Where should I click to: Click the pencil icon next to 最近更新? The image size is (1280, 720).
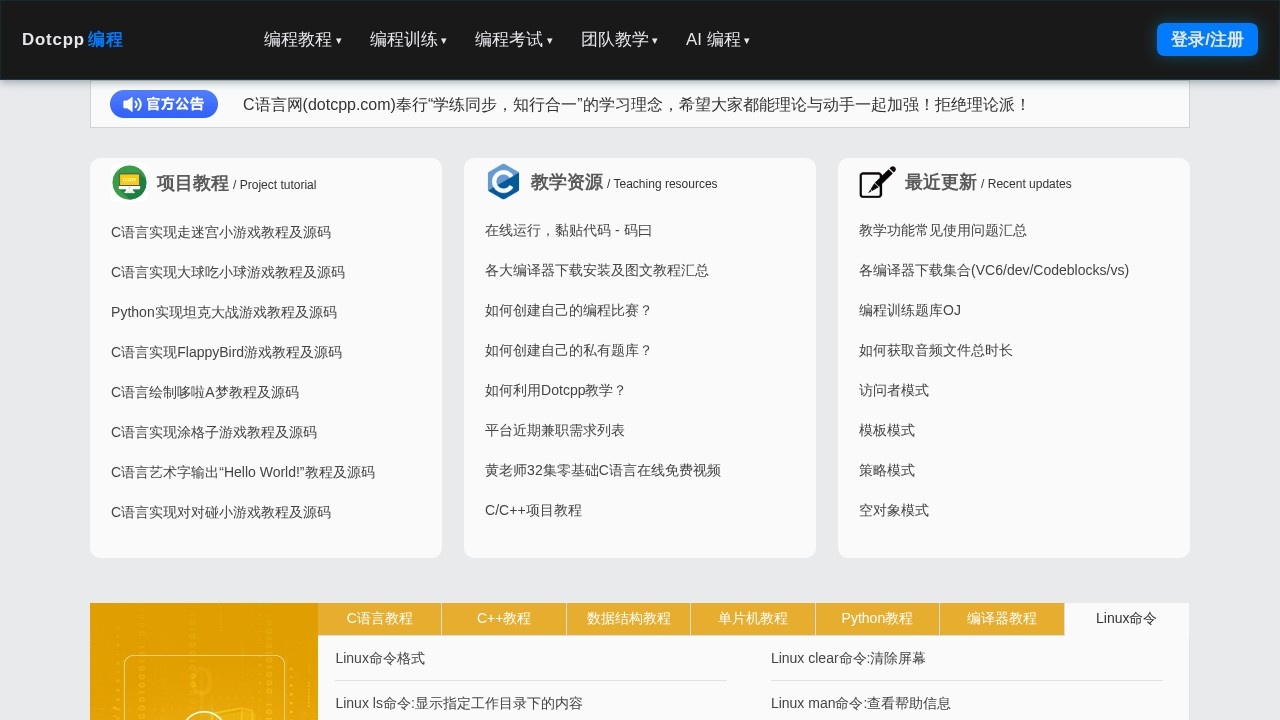click(876, 182)
